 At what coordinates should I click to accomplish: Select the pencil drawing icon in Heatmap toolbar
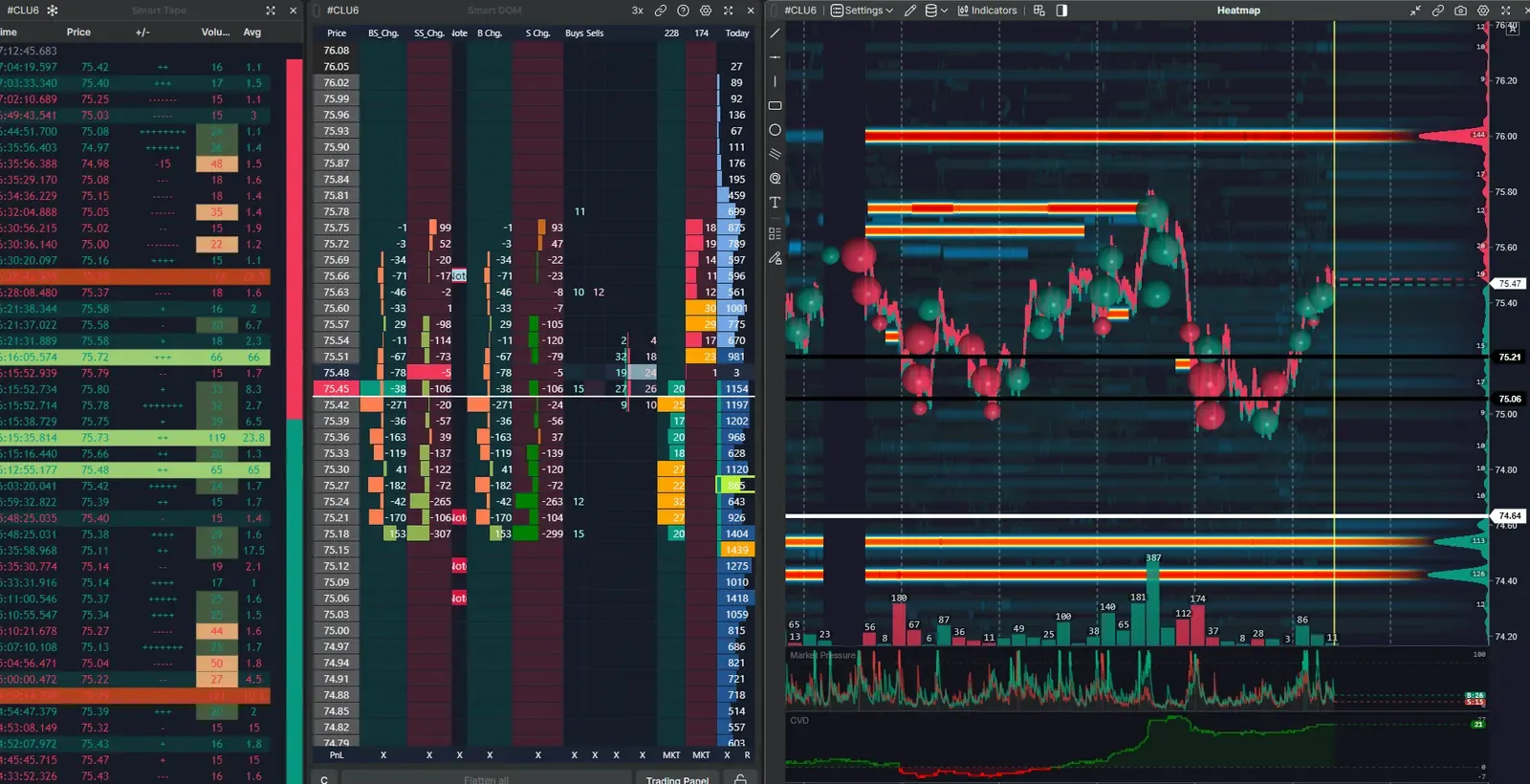click(910, 11)
